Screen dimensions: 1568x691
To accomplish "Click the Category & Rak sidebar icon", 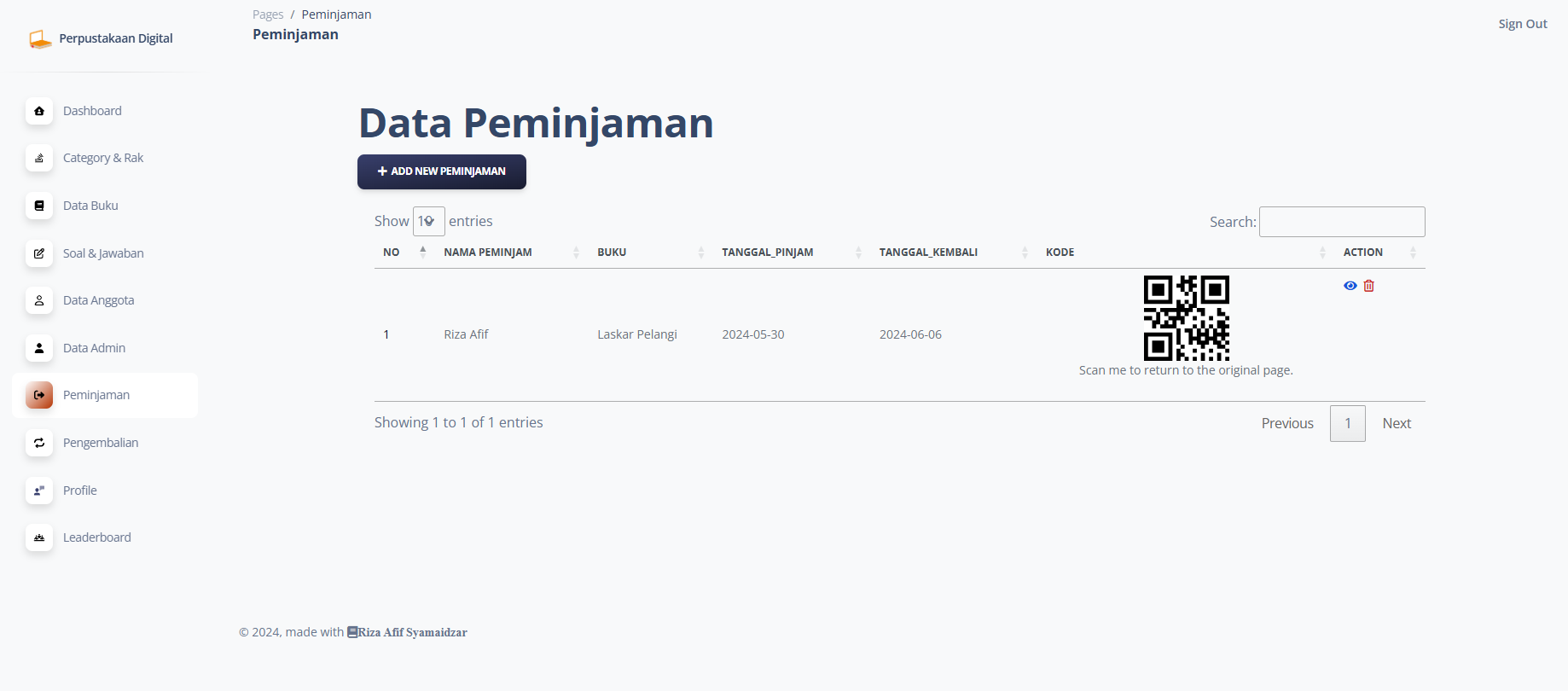I will pyautogui.click(x=39, y=158).
